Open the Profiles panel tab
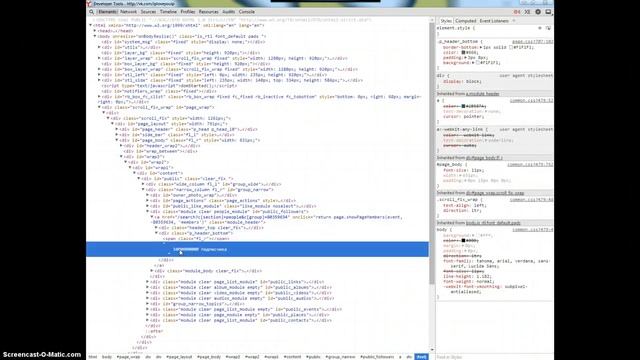This screenshot has width=640, height=360. 188,12
